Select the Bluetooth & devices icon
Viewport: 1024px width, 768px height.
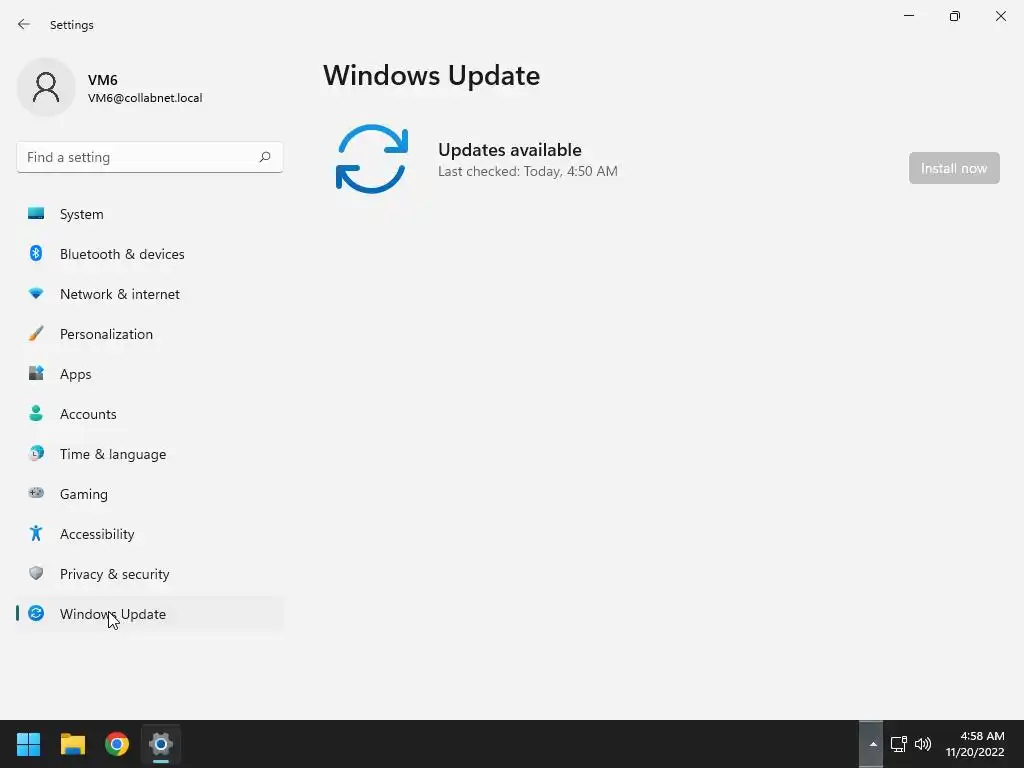[x=36, y=253]
